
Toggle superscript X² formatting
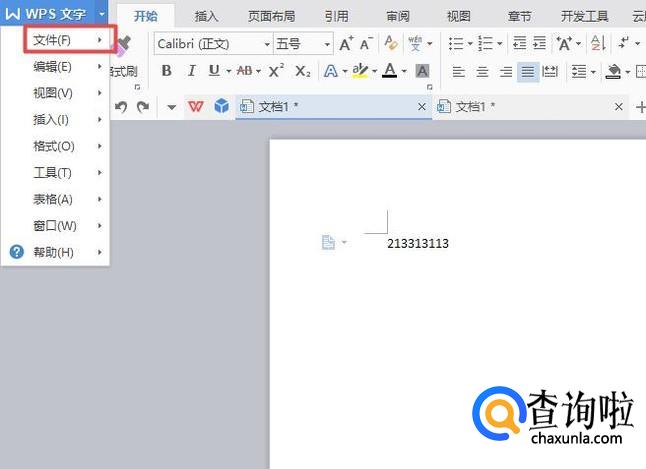276,71
